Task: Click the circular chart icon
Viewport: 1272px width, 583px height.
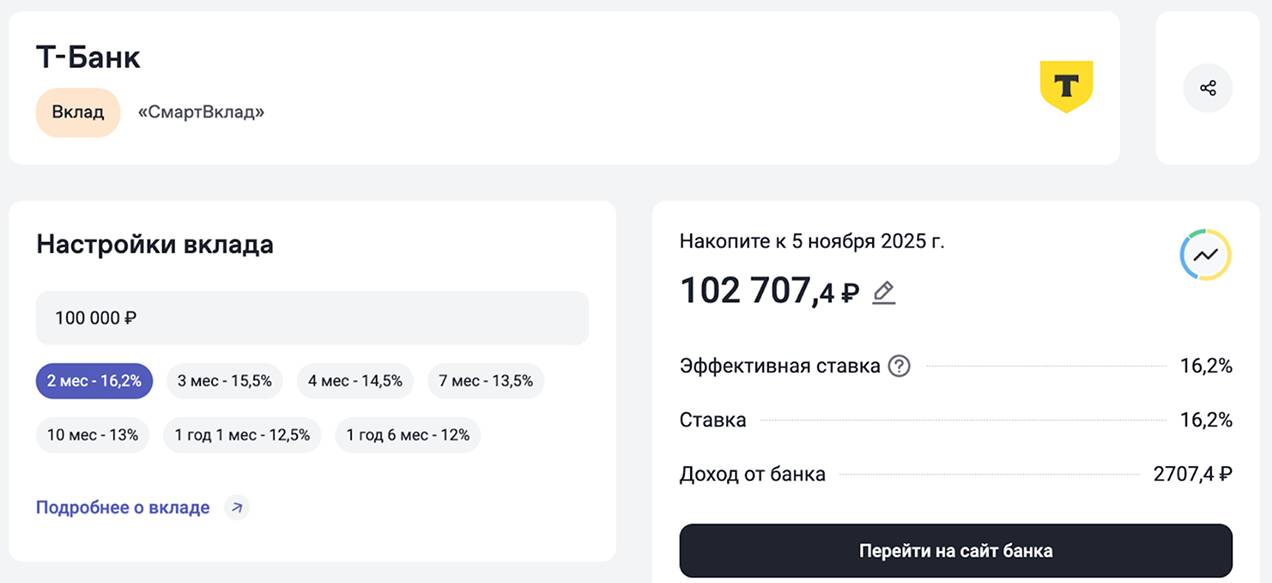Action: tap(1205, 255)
